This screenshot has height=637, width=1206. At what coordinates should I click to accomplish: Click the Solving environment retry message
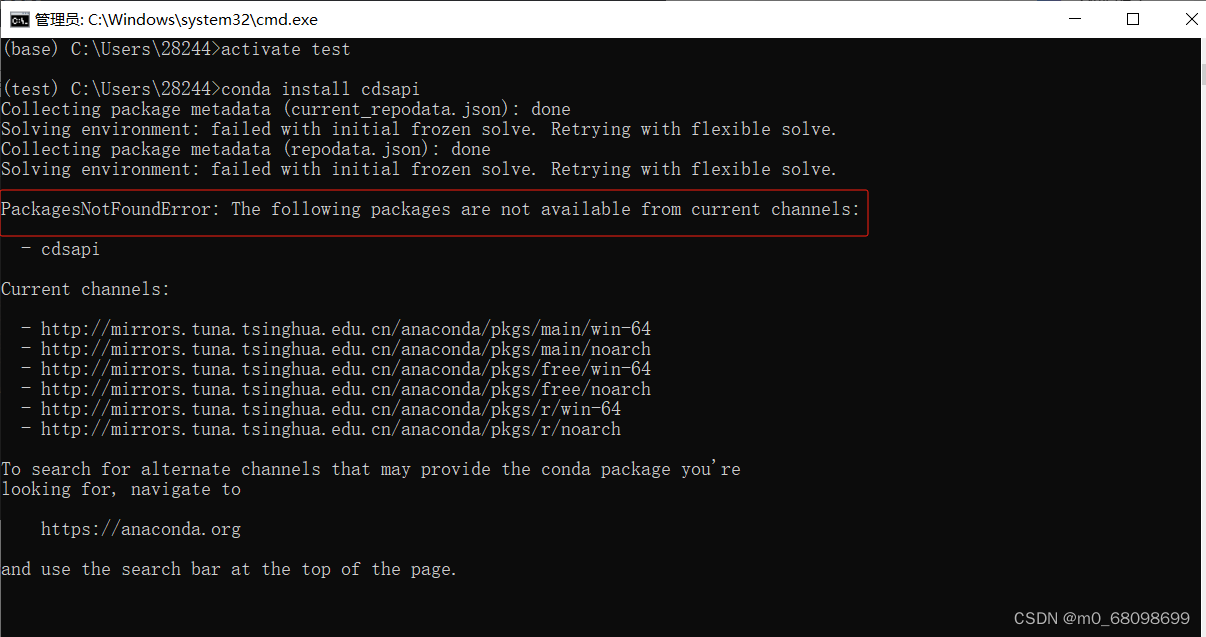pos(420,128)
